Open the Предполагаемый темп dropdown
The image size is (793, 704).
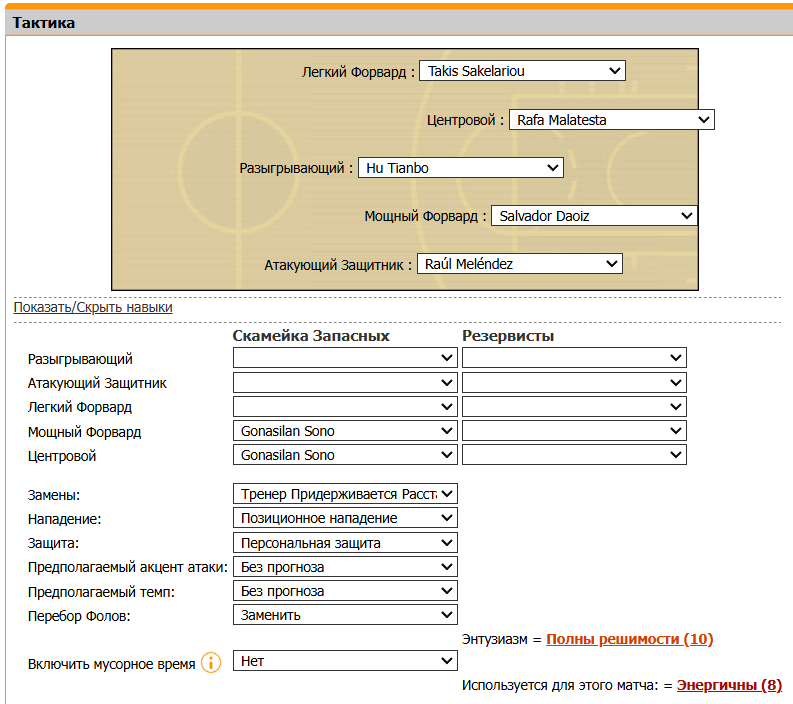click(x=345, y=591)
